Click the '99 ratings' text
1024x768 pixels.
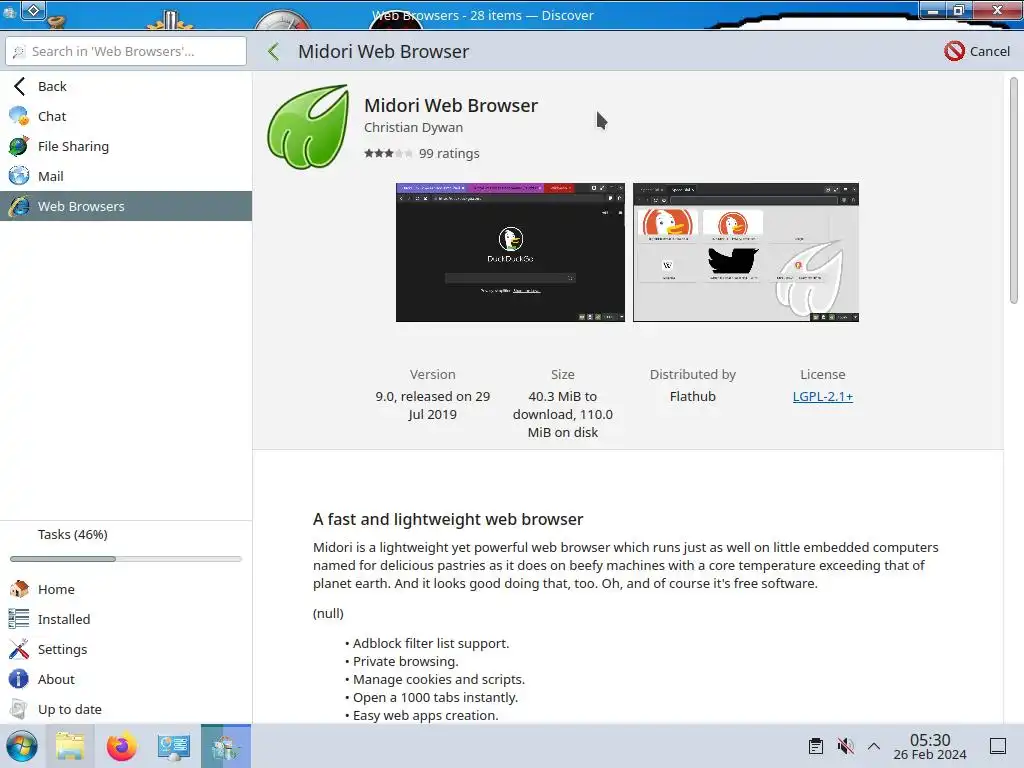(x=449, y=153)
